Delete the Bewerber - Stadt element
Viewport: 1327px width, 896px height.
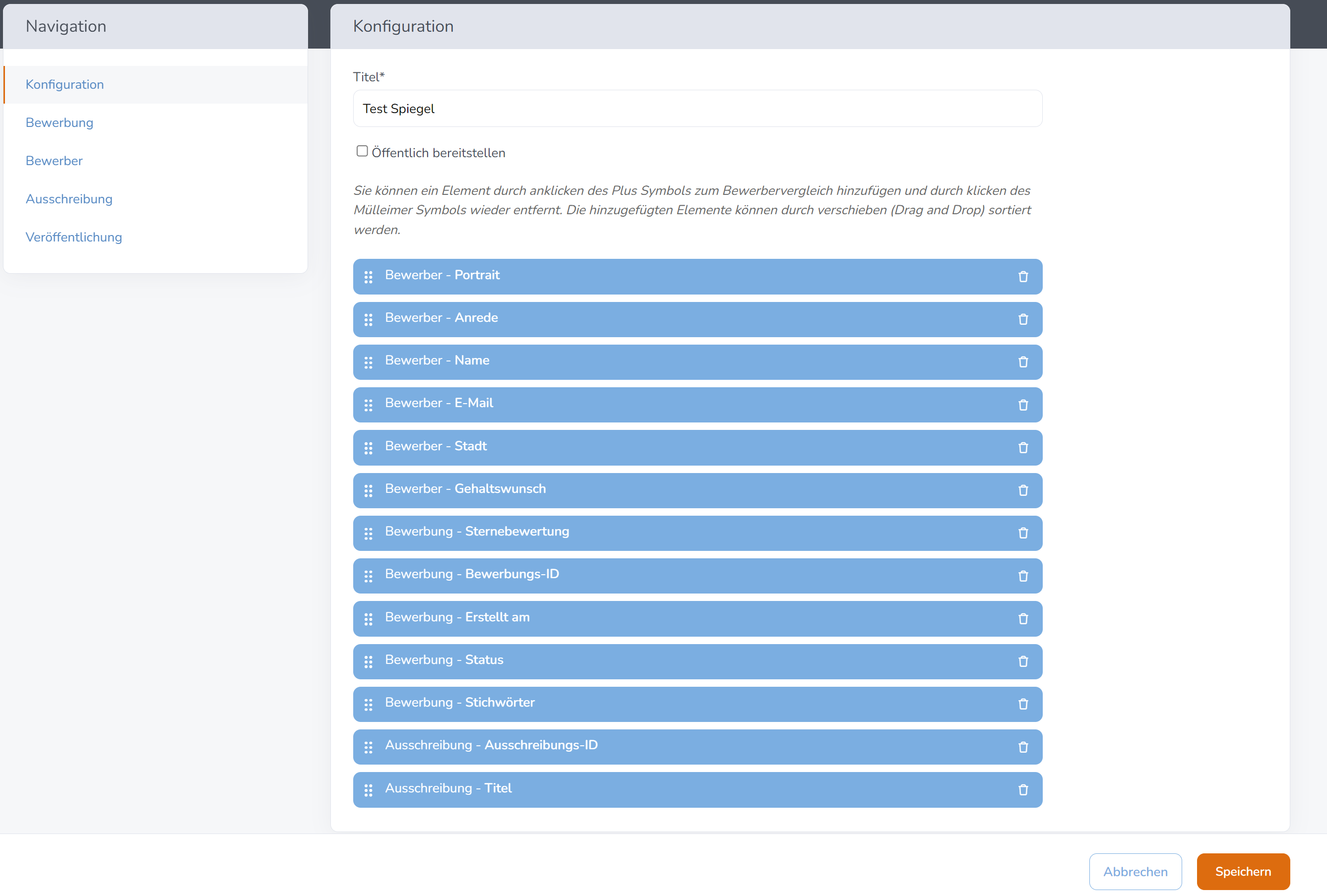click(x=1022, y=448)
